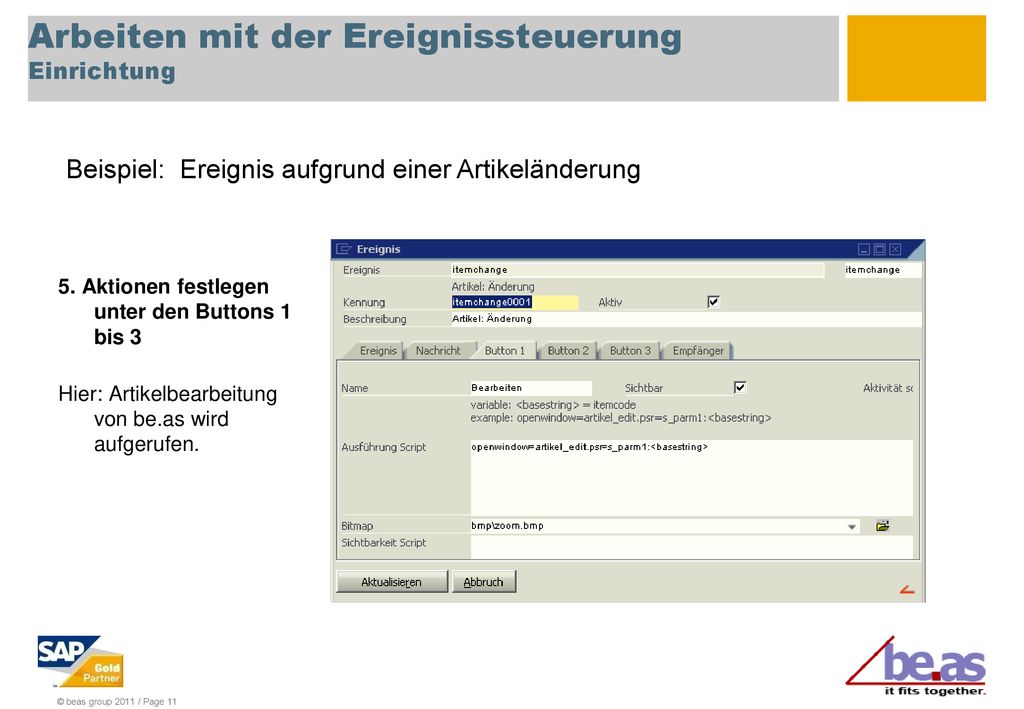Click the 'variable: <basestring> = itemcode' hint
The width and height of the screenshot is (1024, 709).
click(x=553, y=405)
